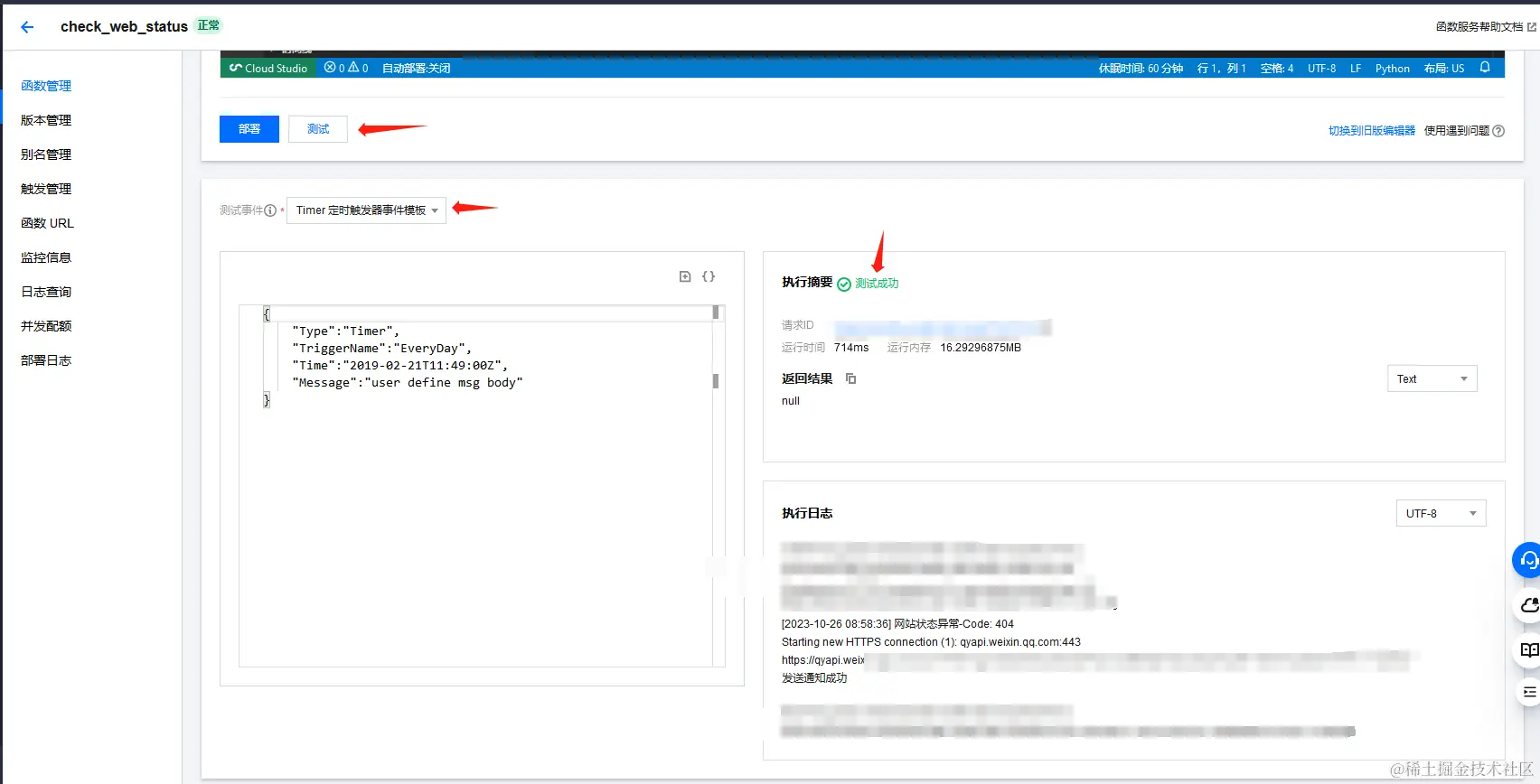The width and height of the screenshot is (1540, 784).
Task: Click the cloud assistant floating icon
Action: click(1528, 605)
